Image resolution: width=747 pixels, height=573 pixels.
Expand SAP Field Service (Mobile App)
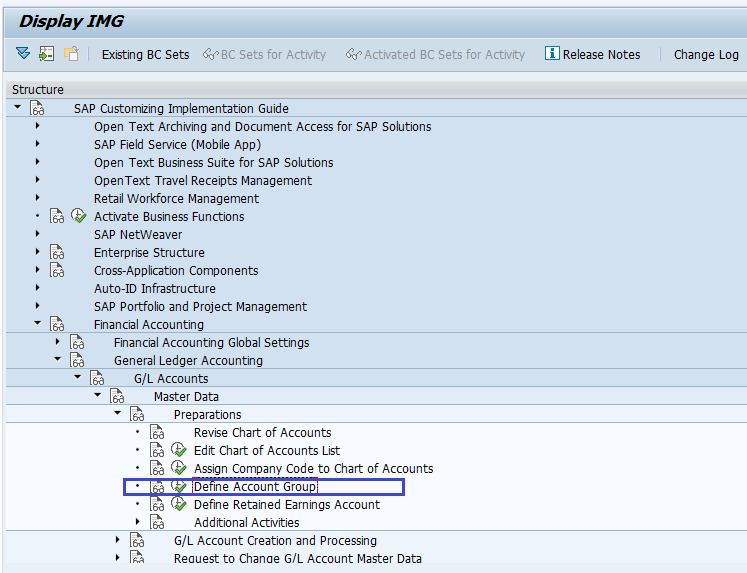[x=38, y=144]
